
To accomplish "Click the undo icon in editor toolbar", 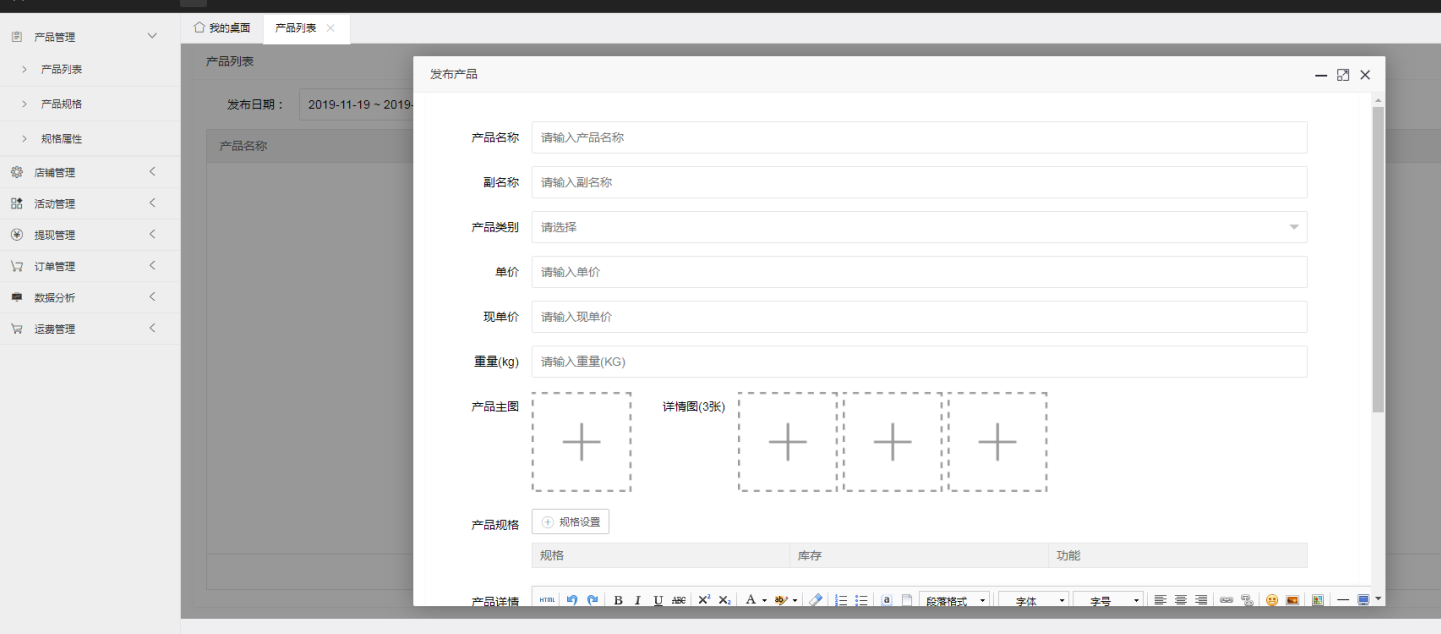I will coord(572,600).
